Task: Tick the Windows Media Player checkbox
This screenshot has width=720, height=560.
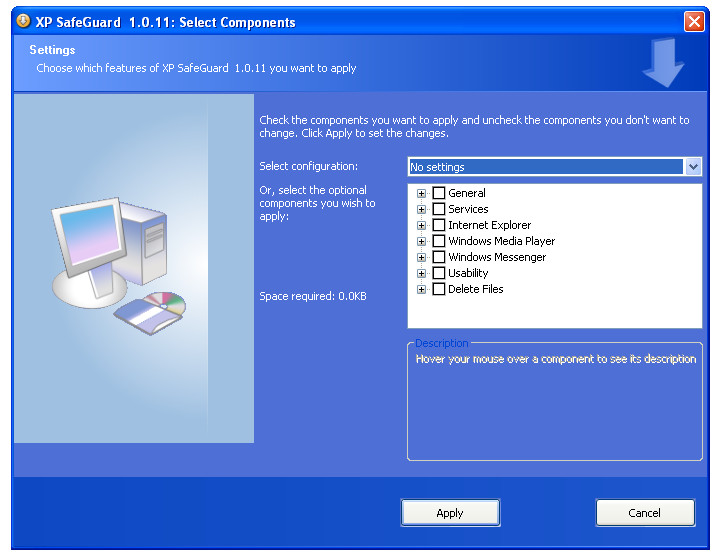Action: click(439, 241)
